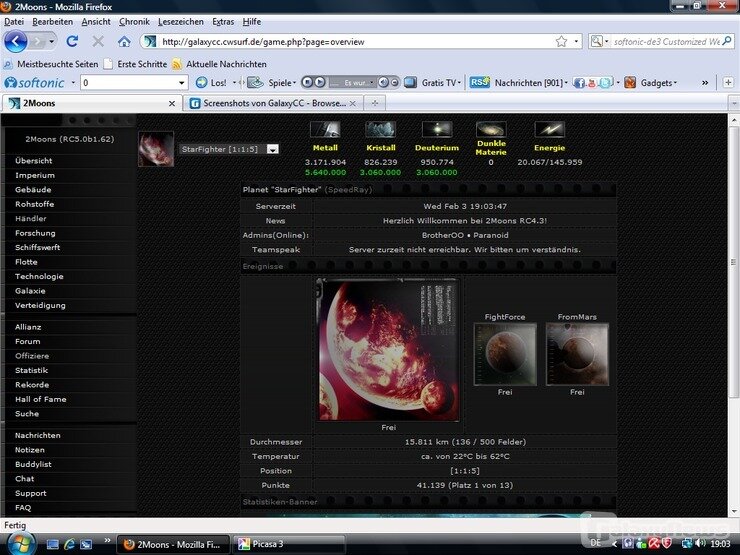Click the Facebook icon in softonic toolbar
This screenshot has width=740, height=555.
point(579,83)
